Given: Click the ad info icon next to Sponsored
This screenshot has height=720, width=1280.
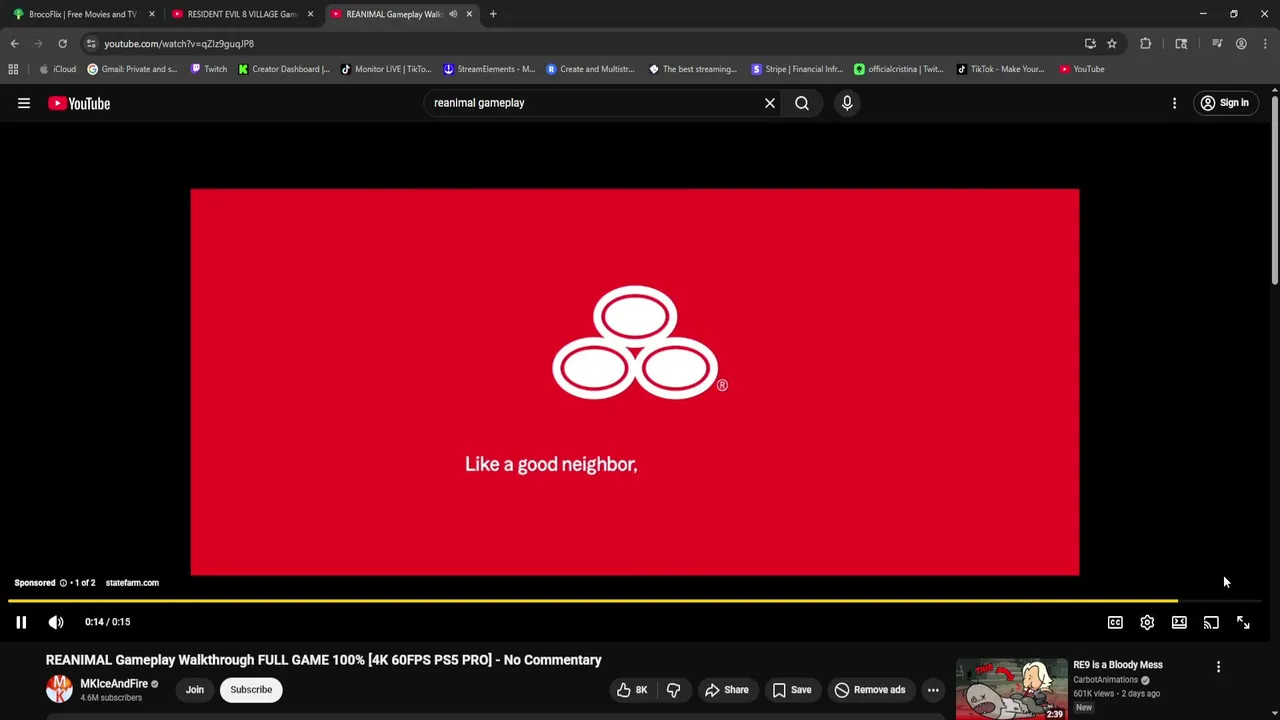Looking at the screenshot, I should pos(63,583).
